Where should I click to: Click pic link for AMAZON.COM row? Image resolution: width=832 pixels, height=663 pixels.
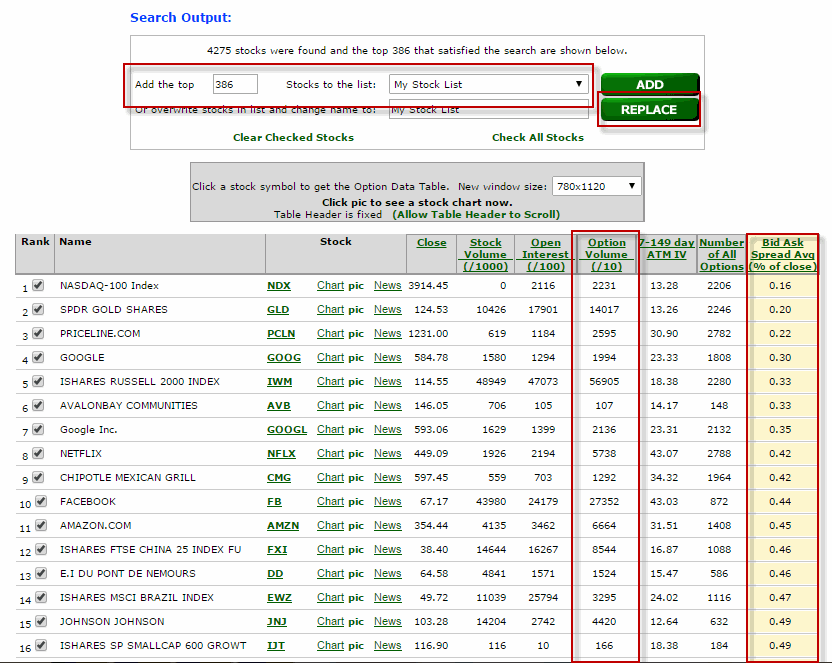(356, 526)
